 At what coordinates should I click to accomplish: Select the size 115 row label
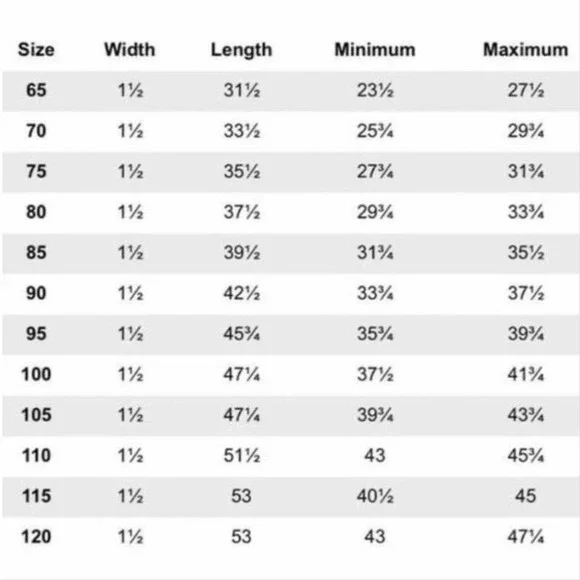pyautogui.click(x=36, y=496)
